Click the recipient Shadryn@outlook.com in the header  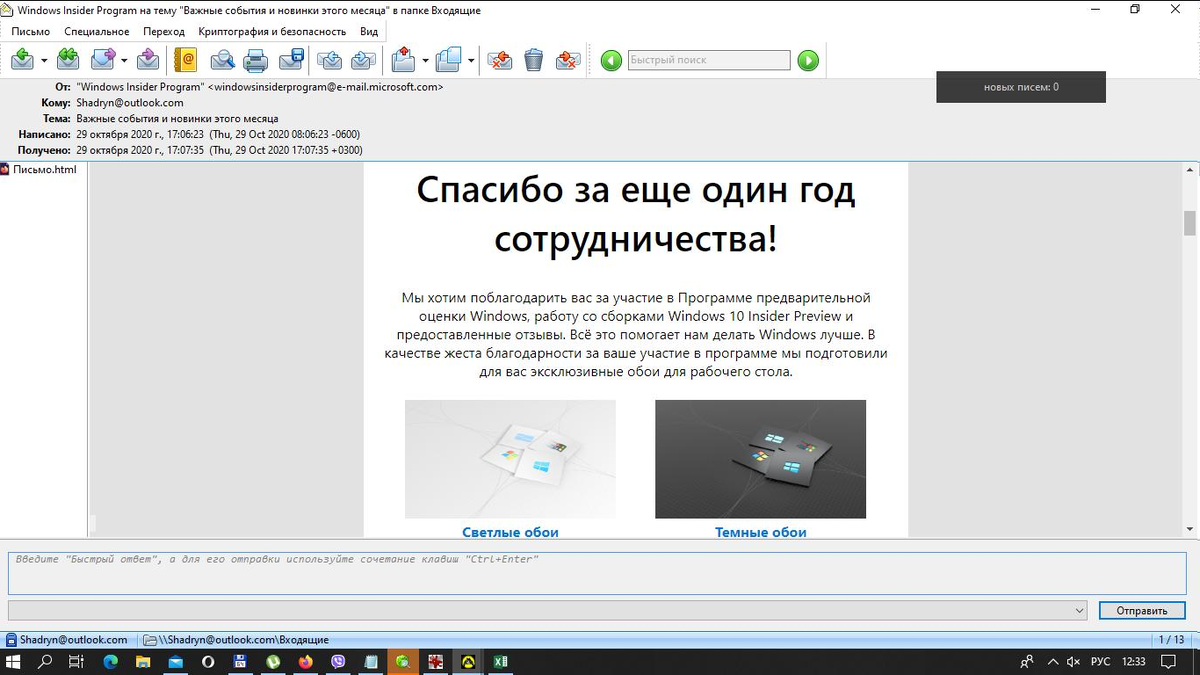coord(130,103)
